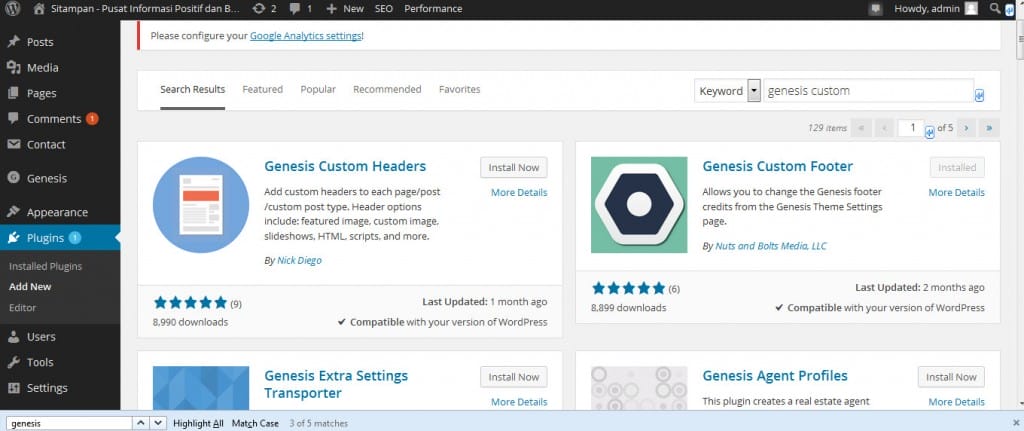Viewport: 1024px width, 431px height.
Task: Switch to the Popular tab
Action: pyautogui.click(x=318, y=89)
